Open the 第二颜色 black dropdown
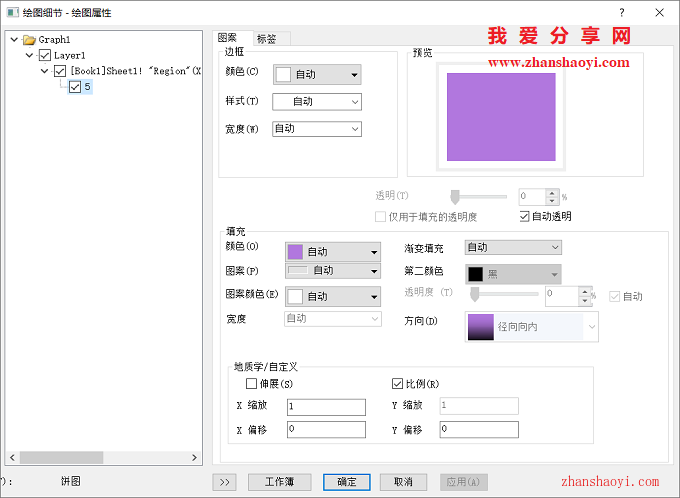This screenshot has height=498, width=680. (x=513, y=274)
